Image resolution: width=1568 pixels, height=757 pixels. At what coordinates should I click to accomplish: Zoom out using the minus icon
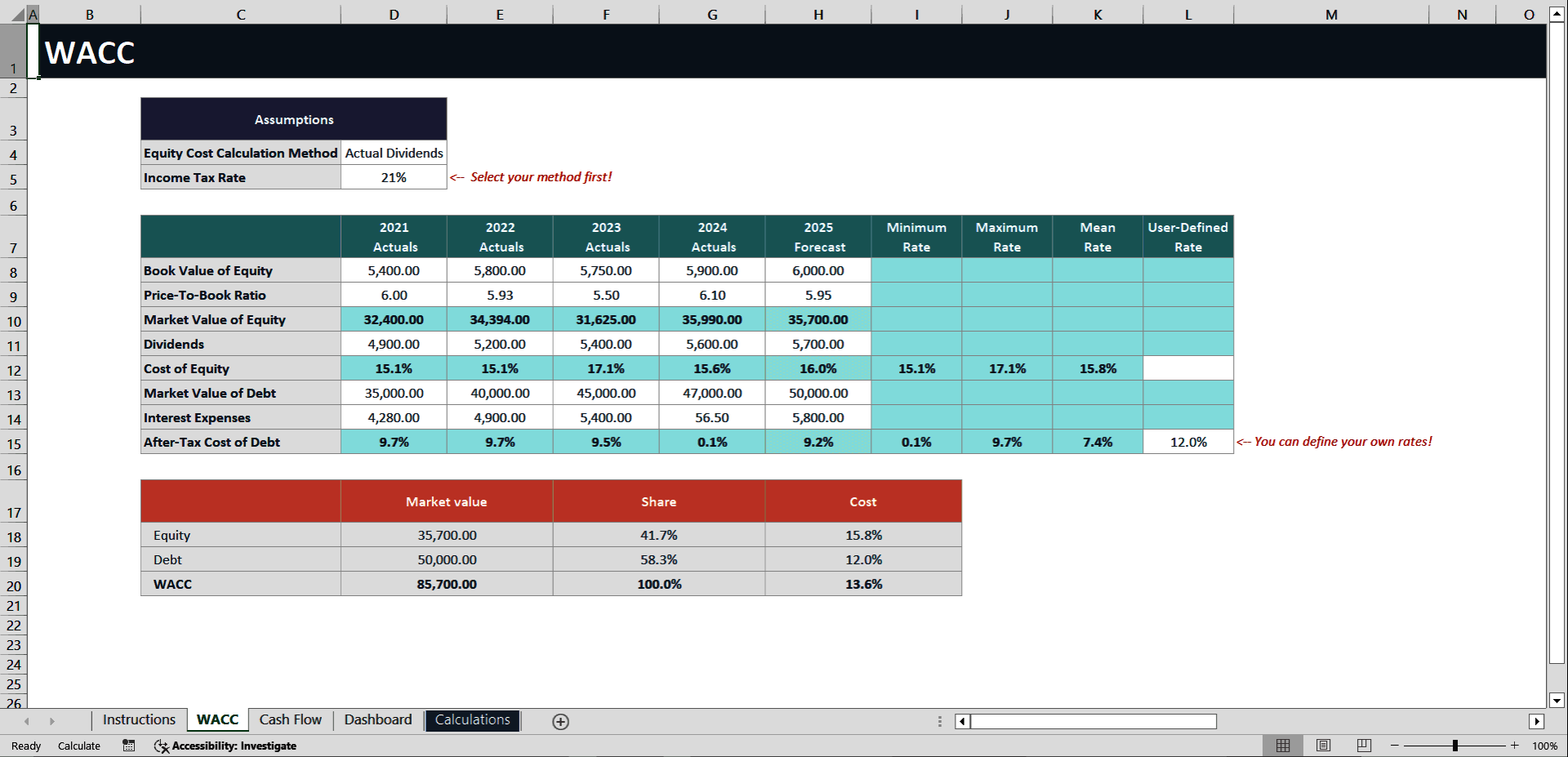click(1393, 746)
